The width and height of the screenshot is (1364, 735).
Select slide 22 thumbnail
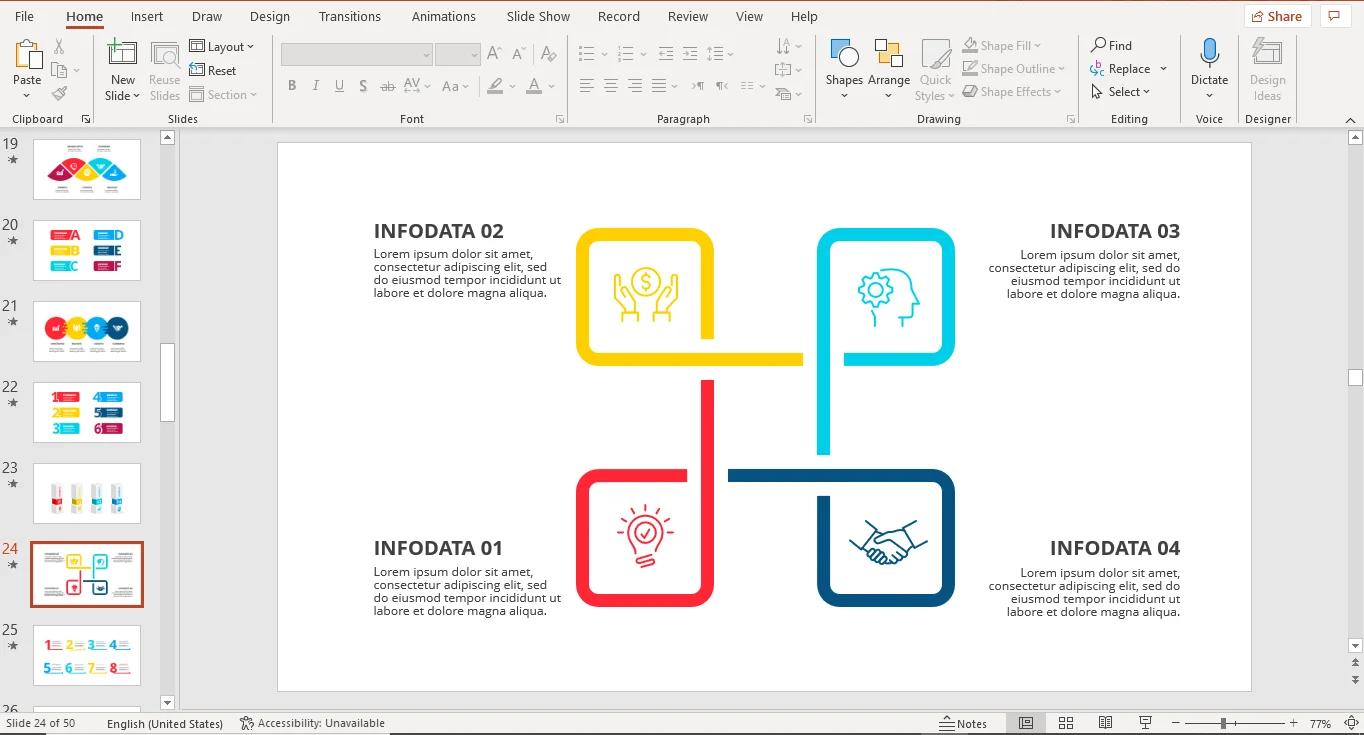(87, 412)
